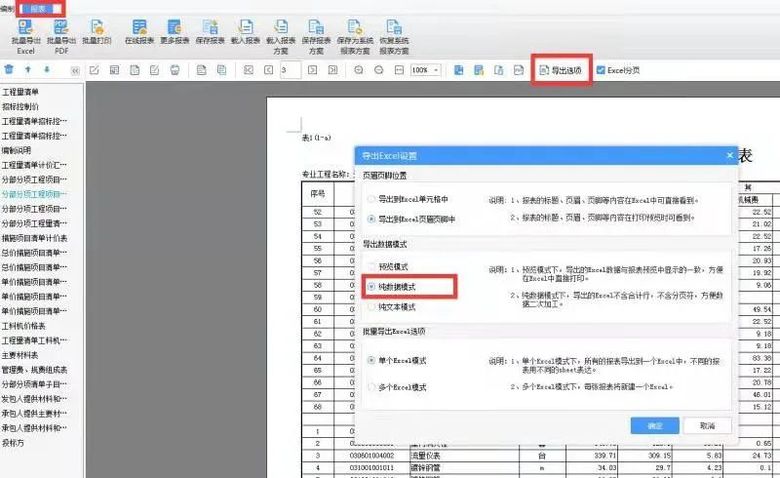
Task: Click the 批量导出 Excel toolbar icon
Action: 26,32
